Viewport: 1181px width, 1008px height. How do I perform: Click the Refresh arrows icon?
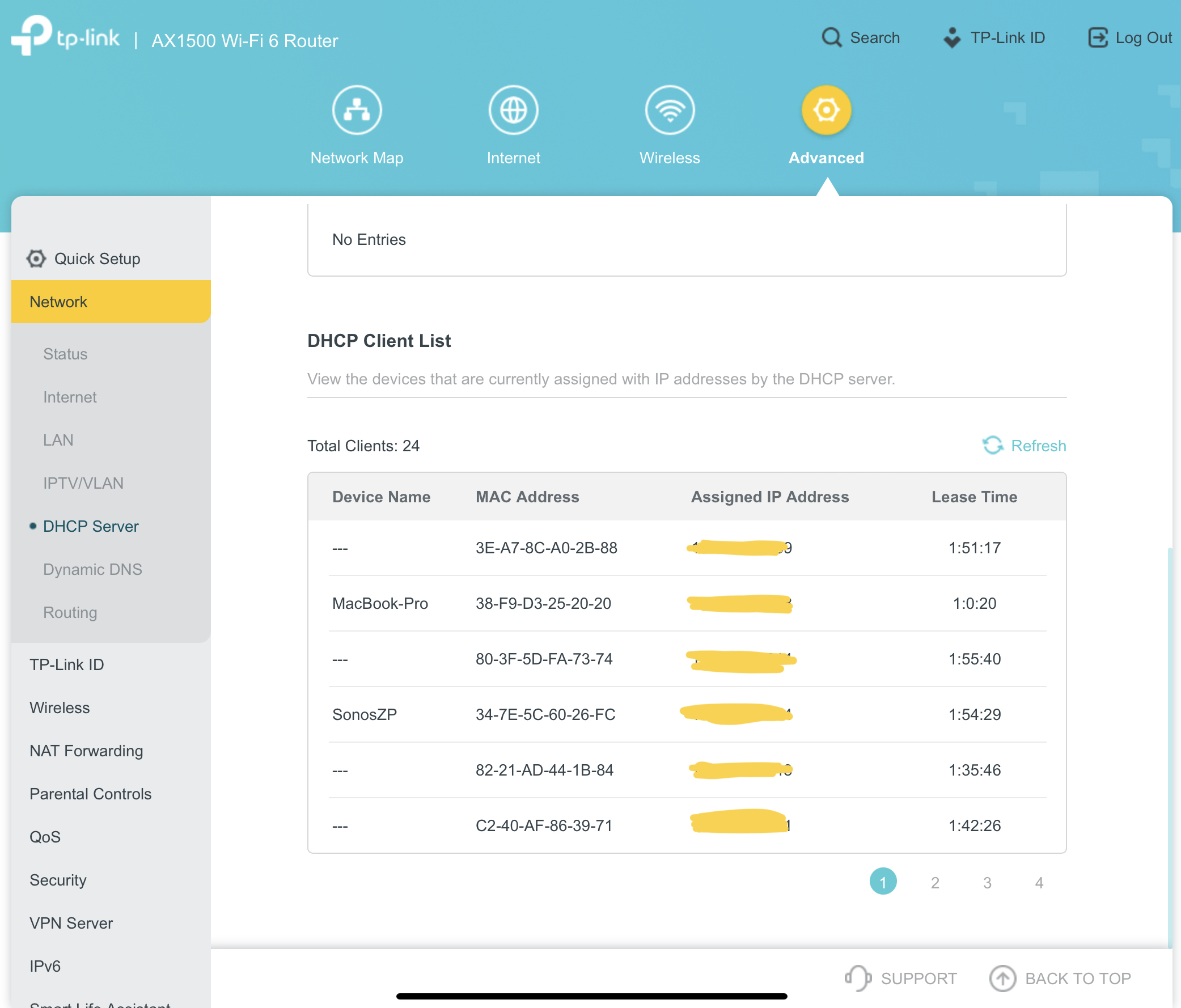(x=993, y=446)
